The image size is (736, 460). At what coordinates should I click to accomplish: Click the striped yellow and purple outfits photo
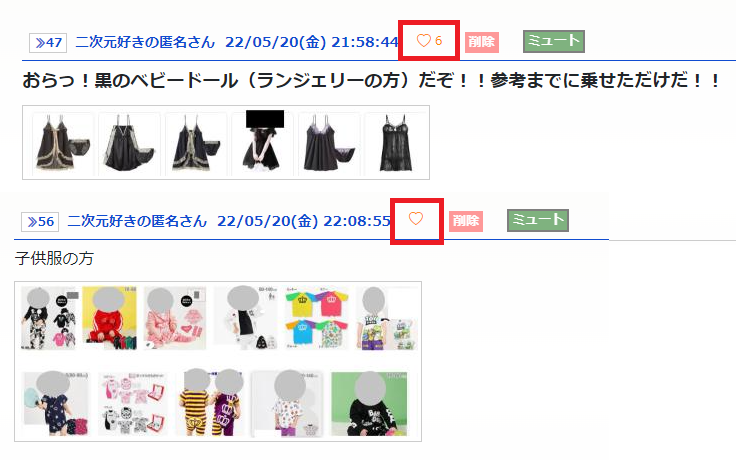pos(211,404)
